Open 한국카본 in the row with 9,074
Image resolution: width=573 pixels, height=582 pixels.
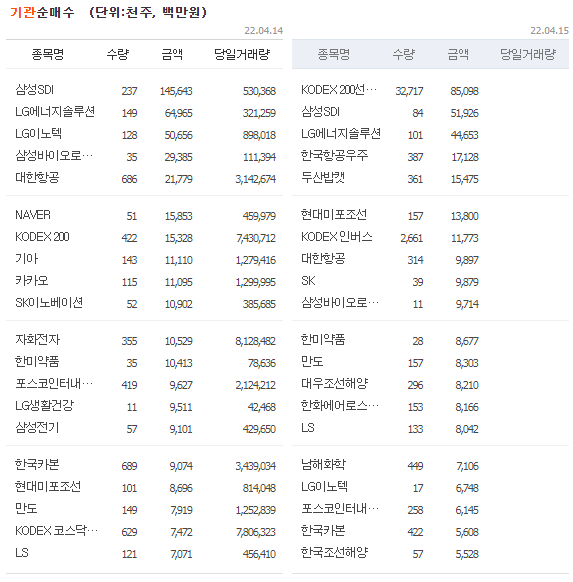[x=37, y=465]
